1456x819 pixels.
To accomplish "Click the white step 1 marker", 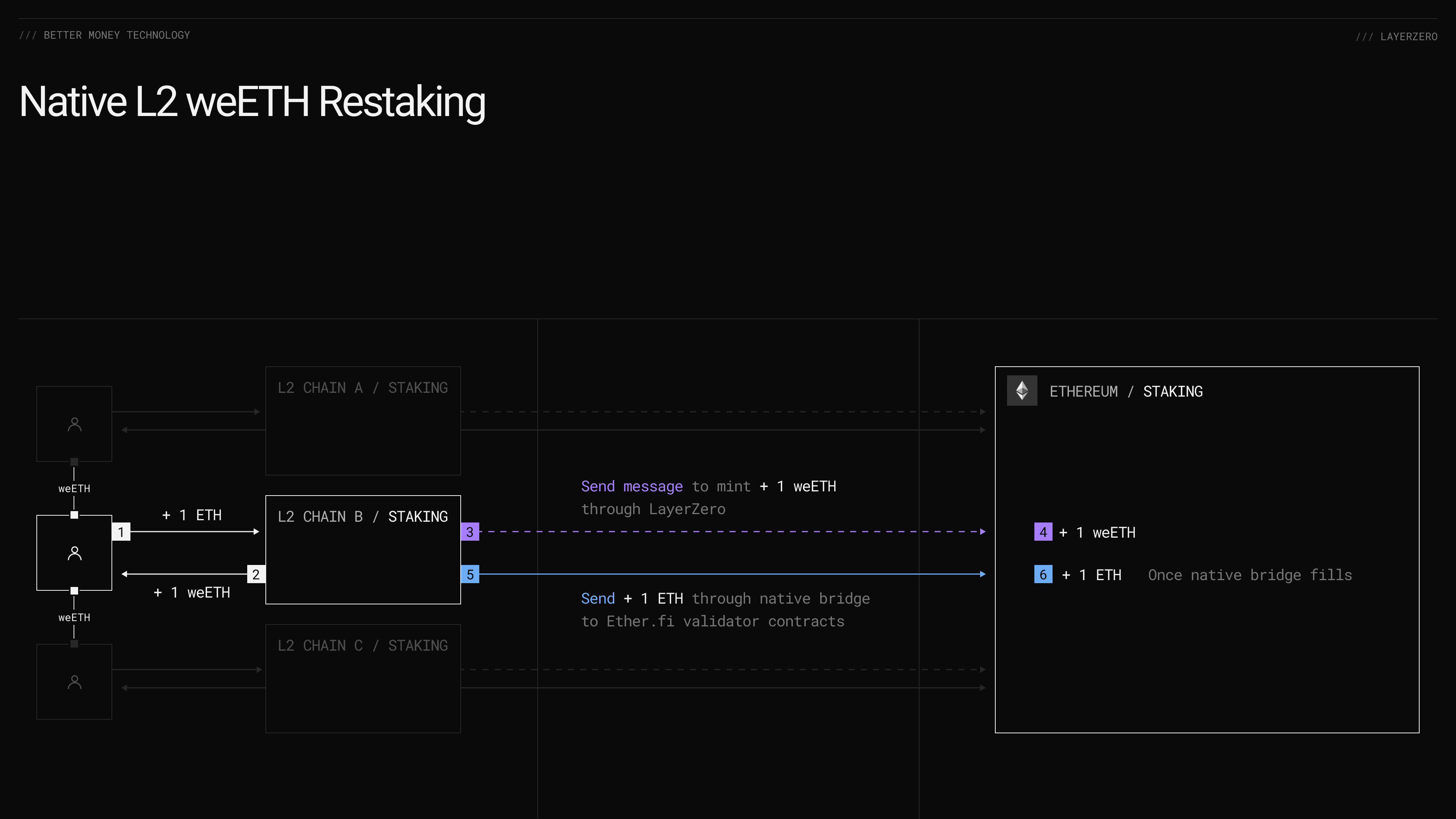I will [x=121, y=532].
